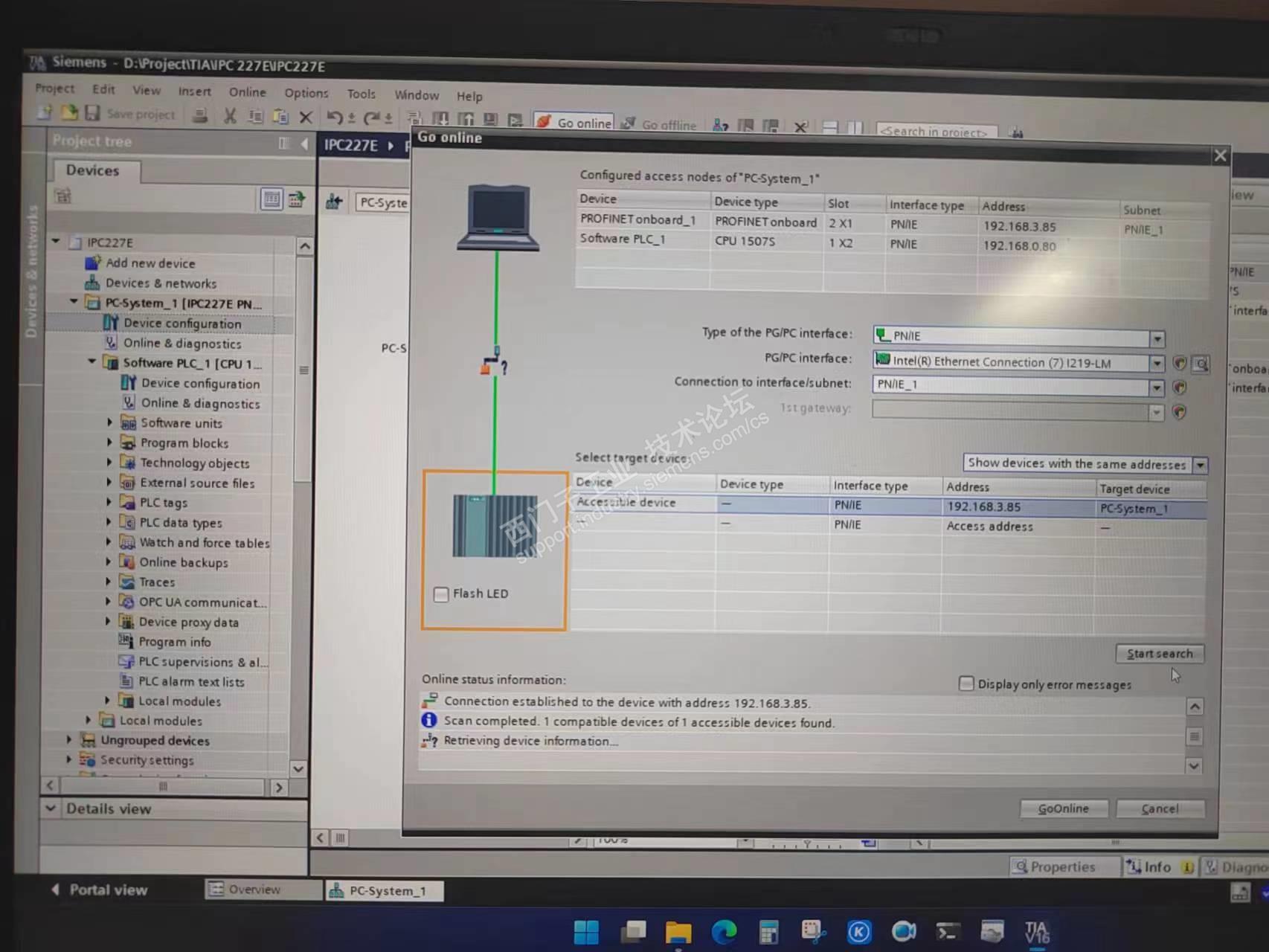
Task: Switch to Portal view
Action: (x=100, y=890)
